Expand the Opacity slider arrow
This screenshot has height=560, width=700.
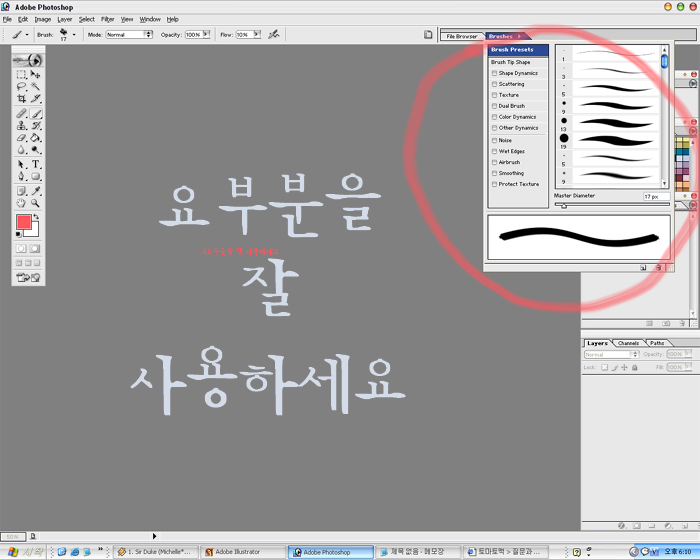click(x=206, y=34)
